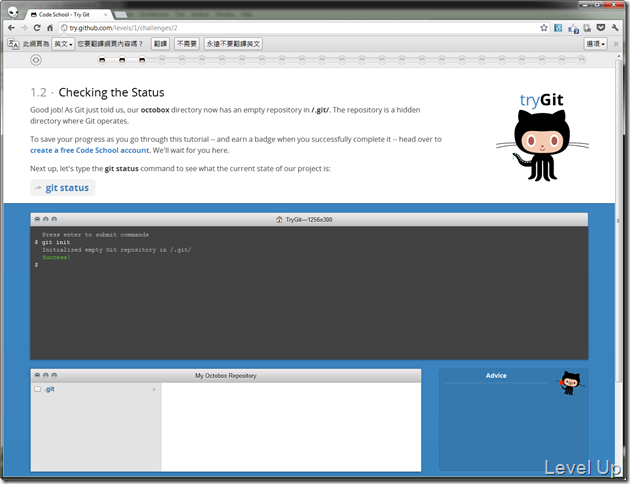630x484 pixels.
Task: Click the page info icon left of URL
Action: click(x=64, y=28)
